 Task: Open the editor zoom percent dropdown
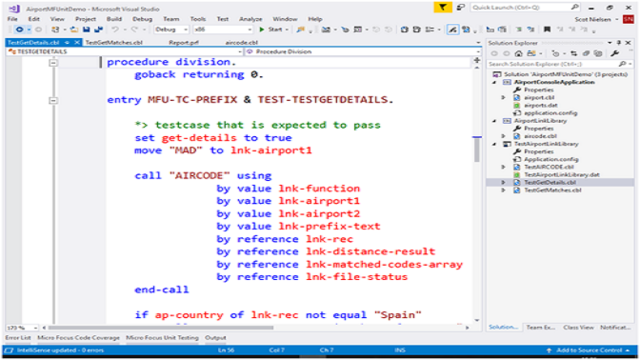tap(36, 328)
